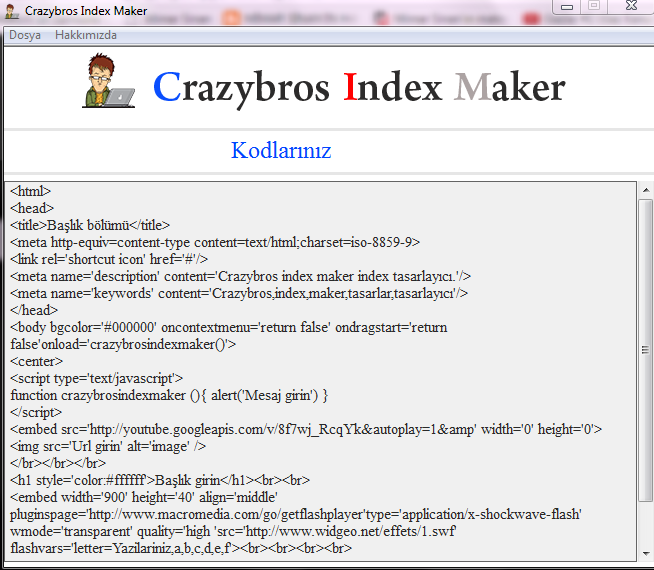This screenshot has height=570, width=654.
Task: Click the </script> line
Action: [36, 412]
